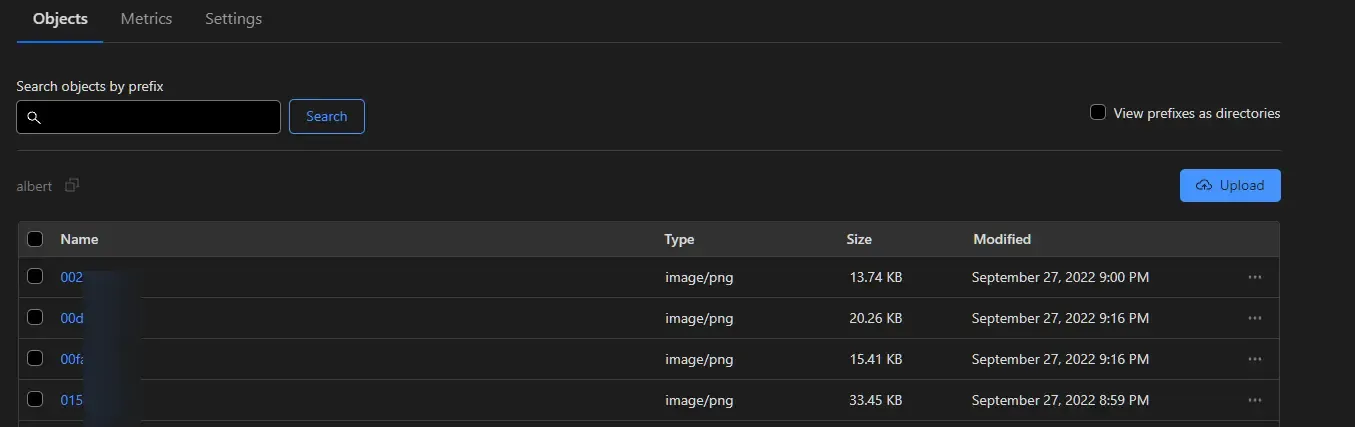The height and width of the screenshot is (427, 1355).
Task: Click the magnifier icon in search box
Action: [x=33, y=118]
